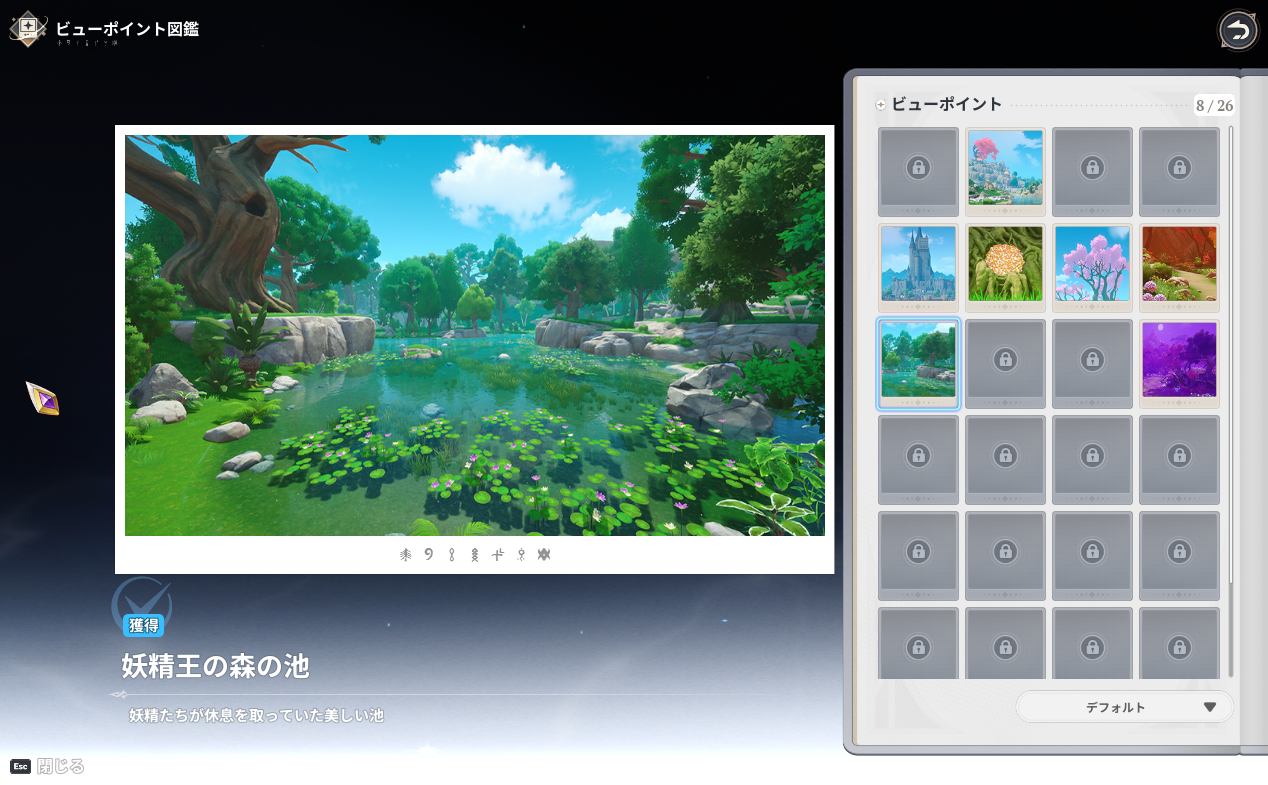
Task: Click the Esc key icon
Action: [20, 766]
